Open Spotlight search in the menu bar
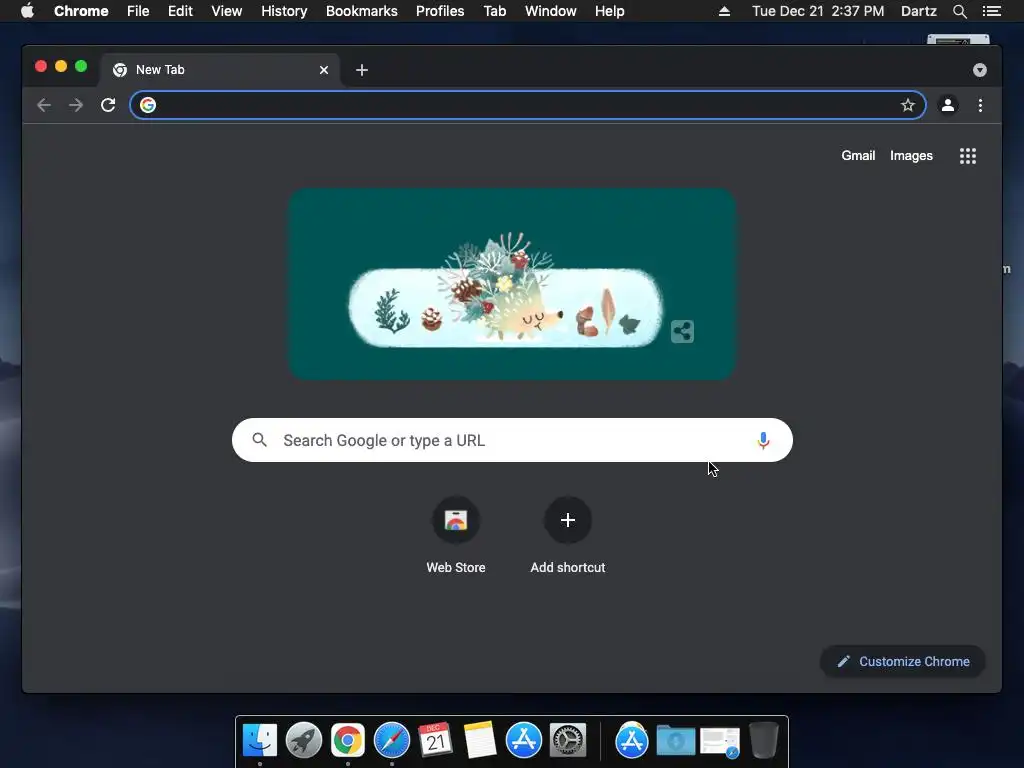This screenshot has height=768, width=1024. pos(959,11)
